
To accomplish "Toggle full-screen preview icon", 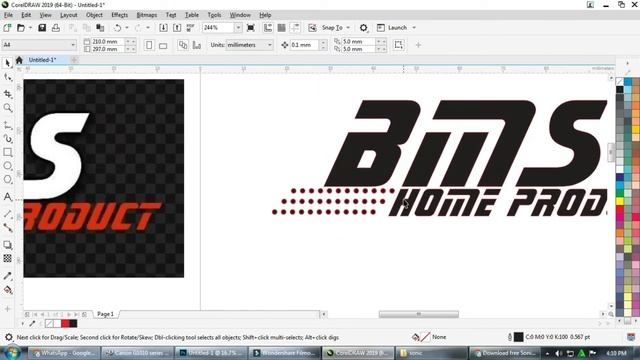I will coord(251,28).
